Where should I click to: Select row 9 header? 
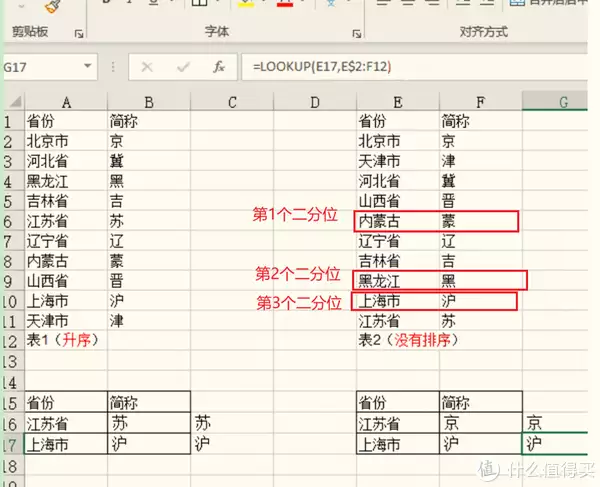[14, 281]
